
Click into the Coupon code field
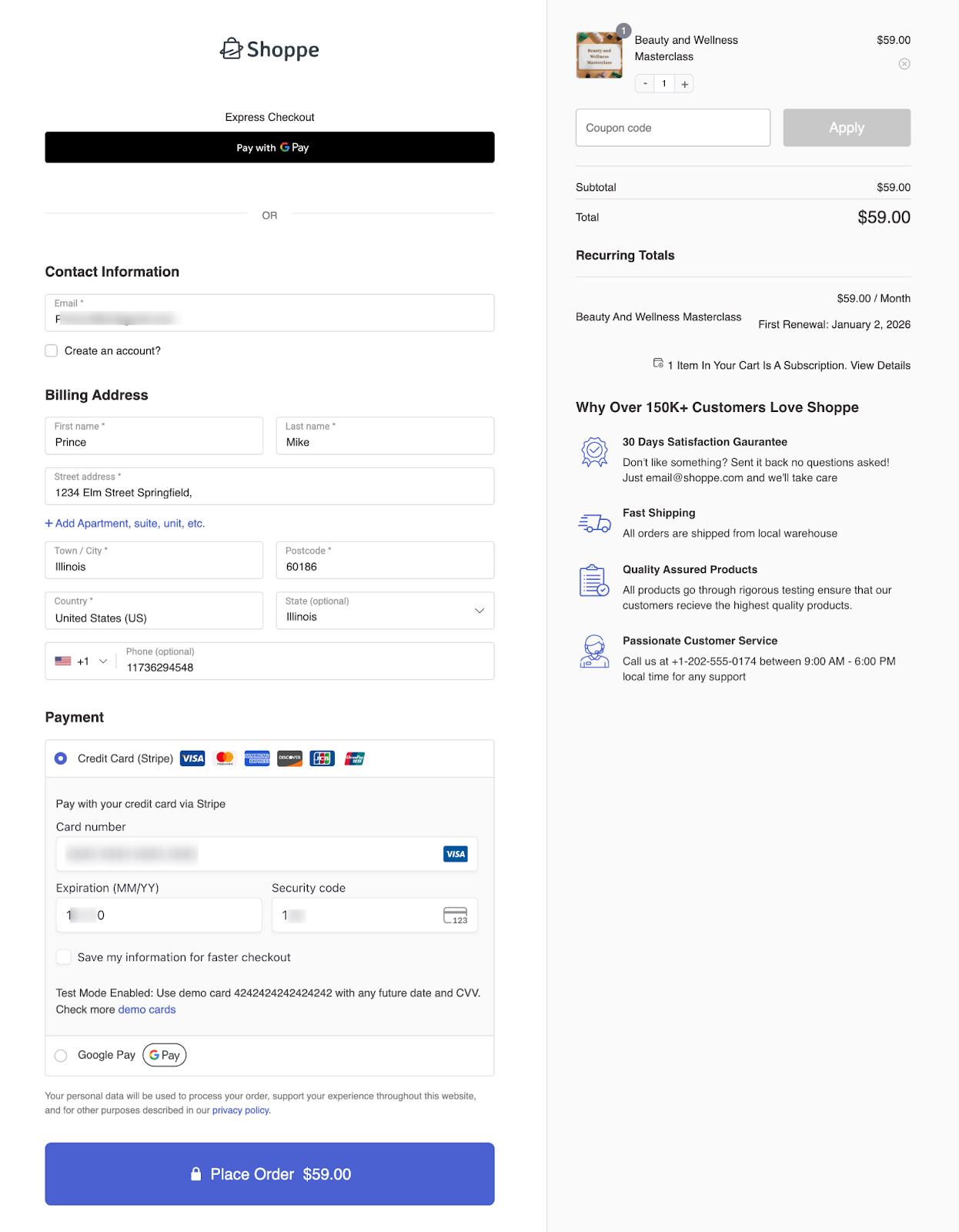coord(673,128)
